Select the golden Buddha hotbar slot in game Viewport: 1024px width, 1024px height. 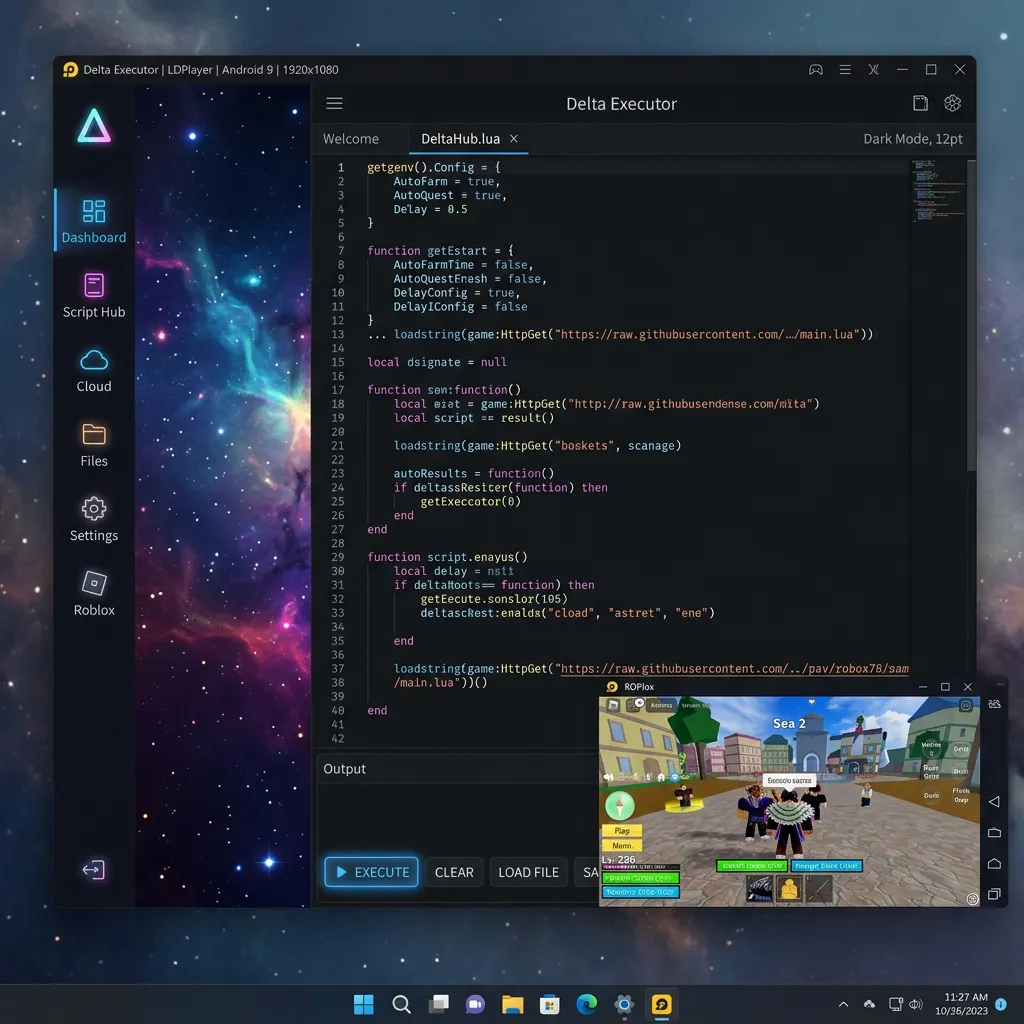789,889
